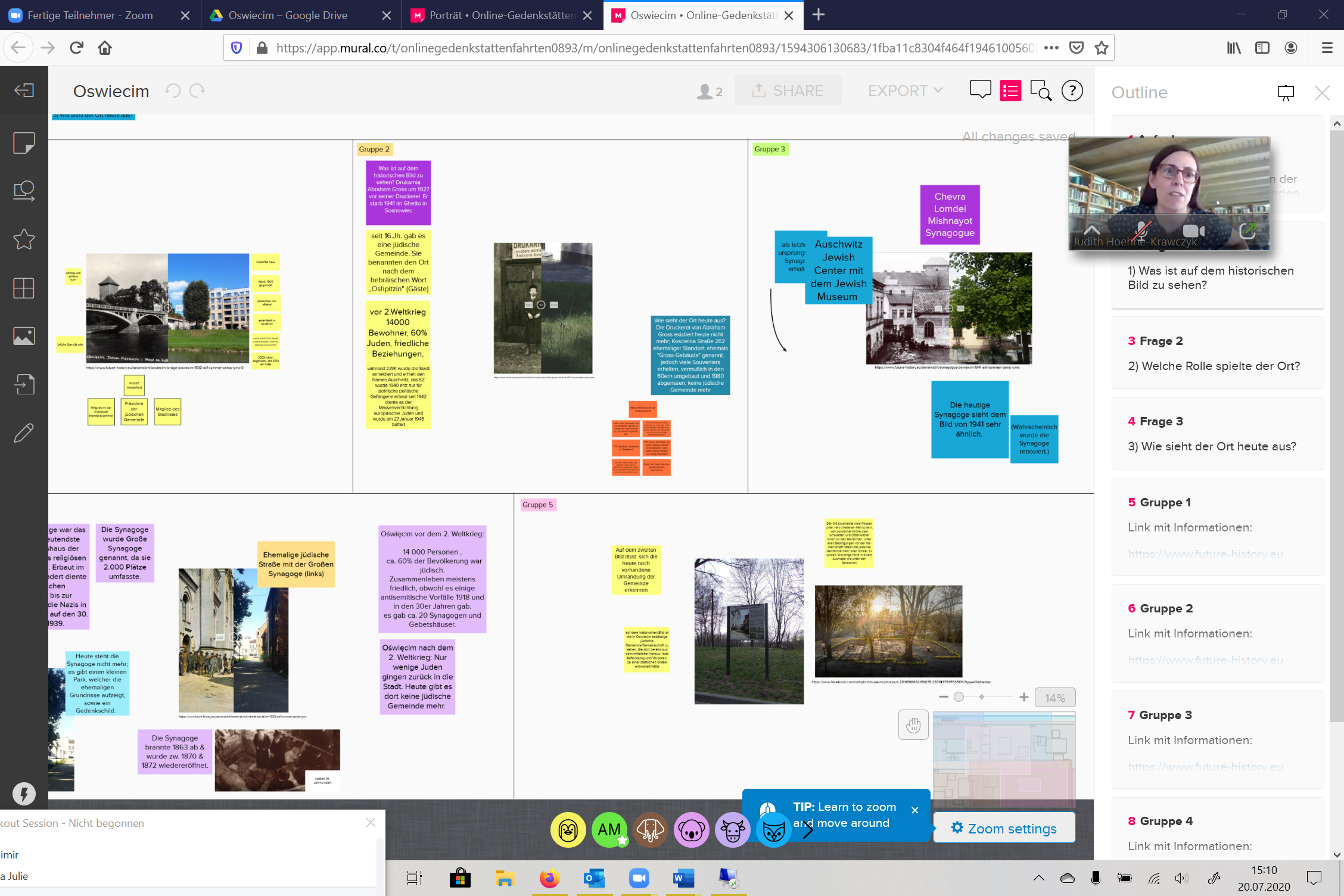Select the draw pencil tool
The image size is (1344, 896).
pyautogui.click(x=24, y=433)
